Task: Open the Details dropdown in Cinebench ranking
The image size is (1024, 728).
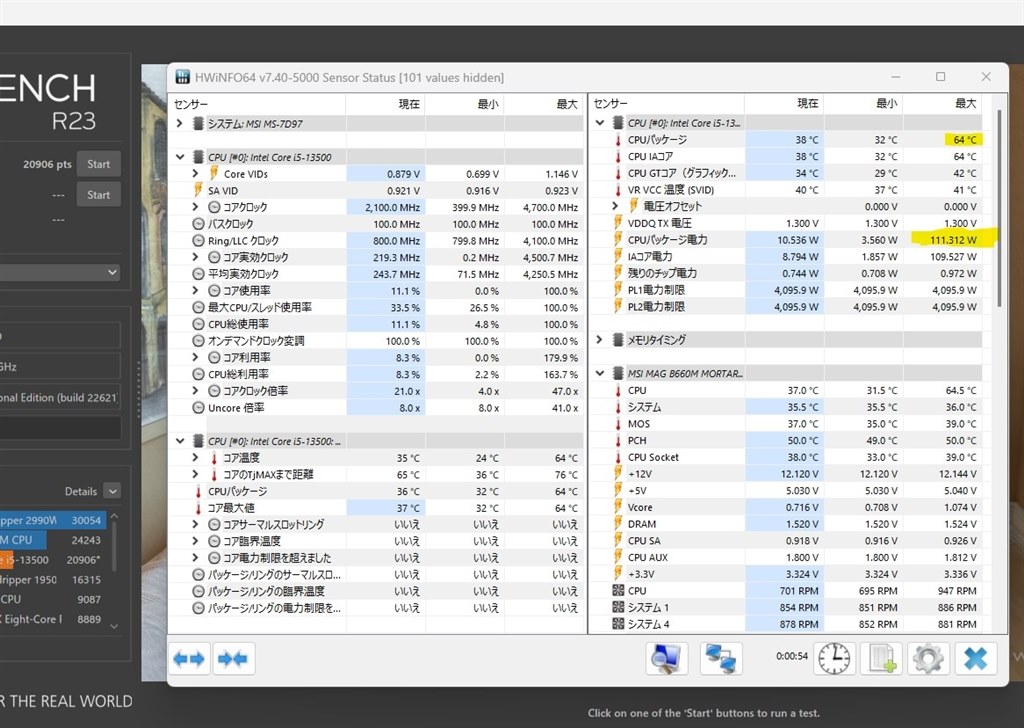Action: [x=112, y=491]
